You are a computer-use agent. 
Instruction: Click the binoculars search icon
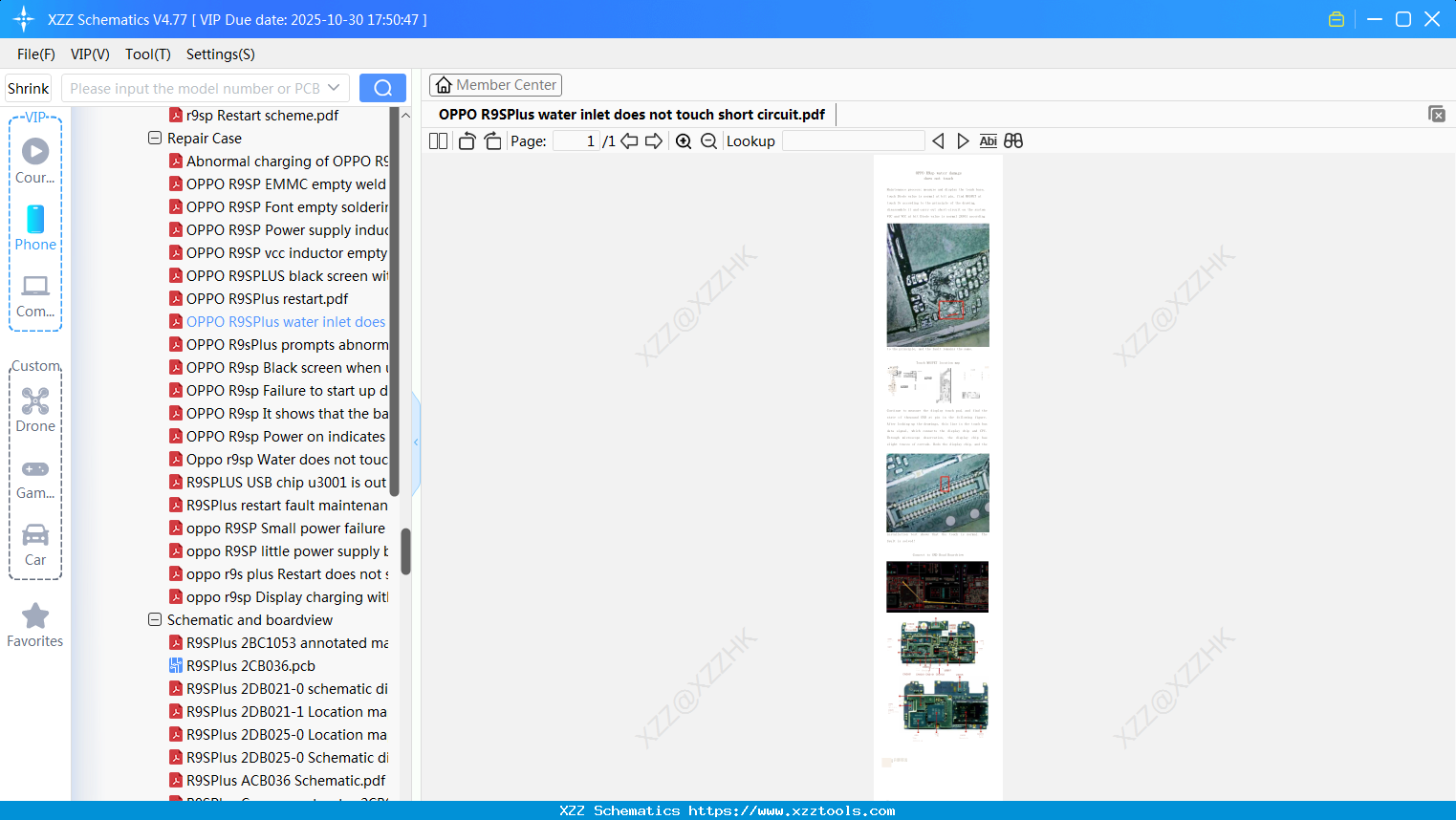(1013, 141)
